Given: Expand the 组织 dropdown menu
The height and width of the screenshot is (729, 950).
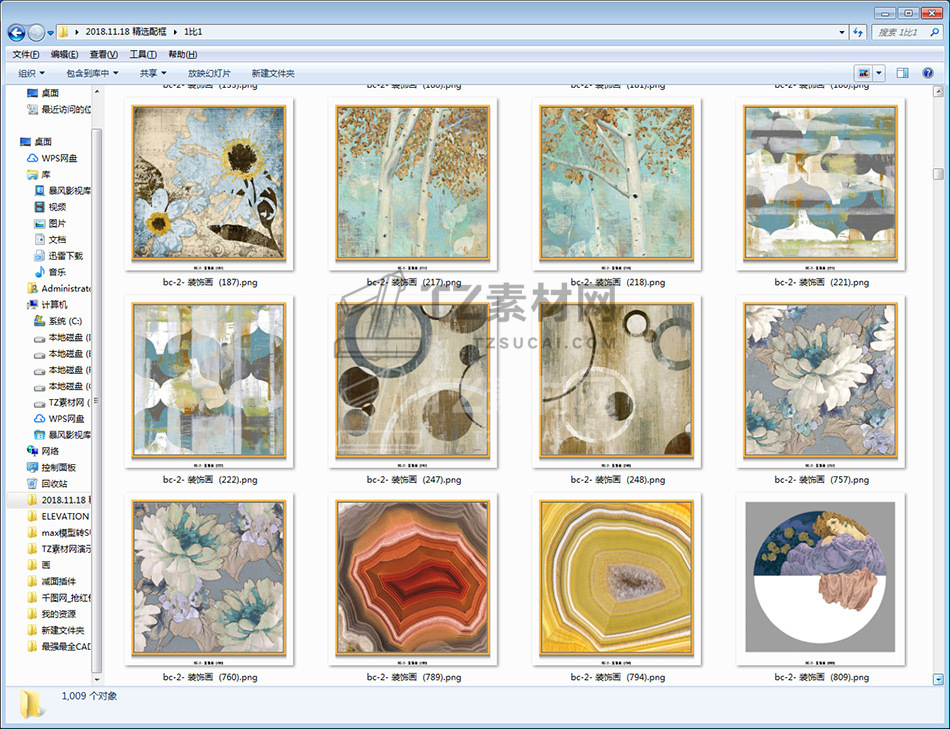Looking at the screenshot, I should coord(31,73).
